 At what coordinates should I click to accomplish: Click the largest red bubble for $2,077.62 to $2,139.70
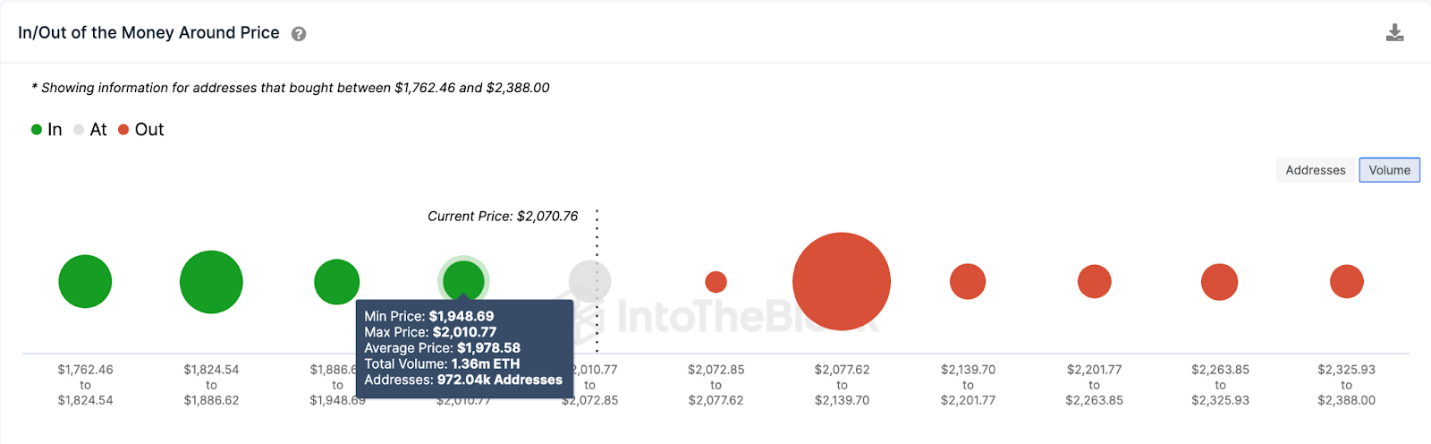(x=841, y=282)
